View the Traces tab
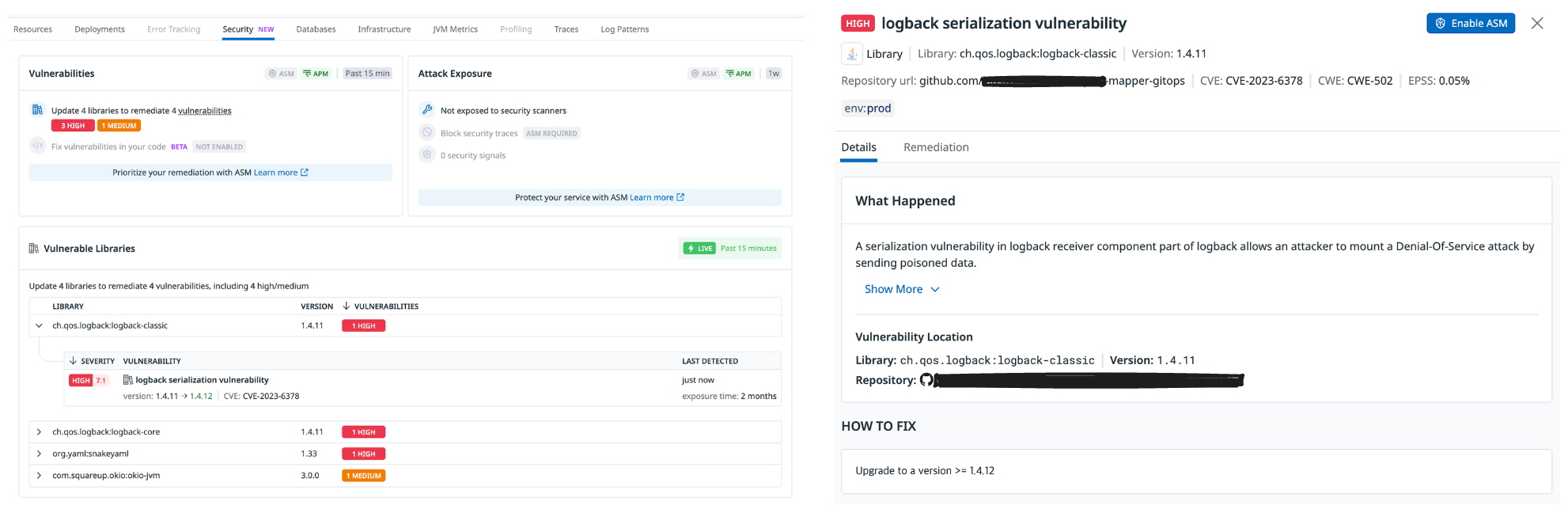Screen dimensions: 1568x517 click(x=566, y=29)
